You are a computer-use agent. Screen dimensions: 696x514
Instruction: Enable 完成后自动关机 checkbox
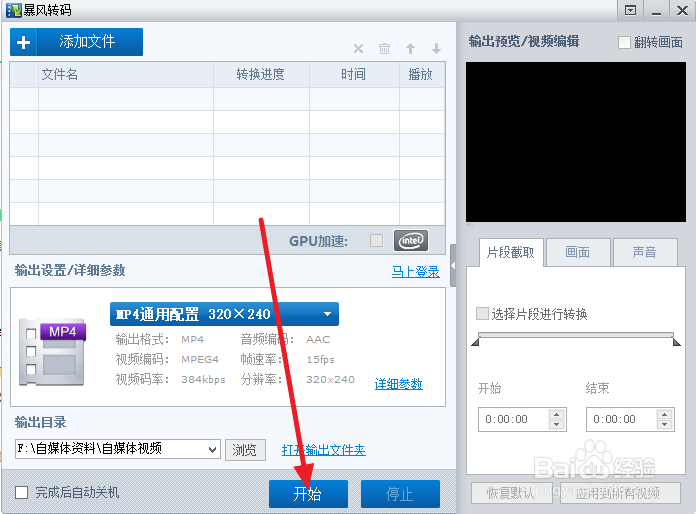pyautogui.click(x=21, y=492)
